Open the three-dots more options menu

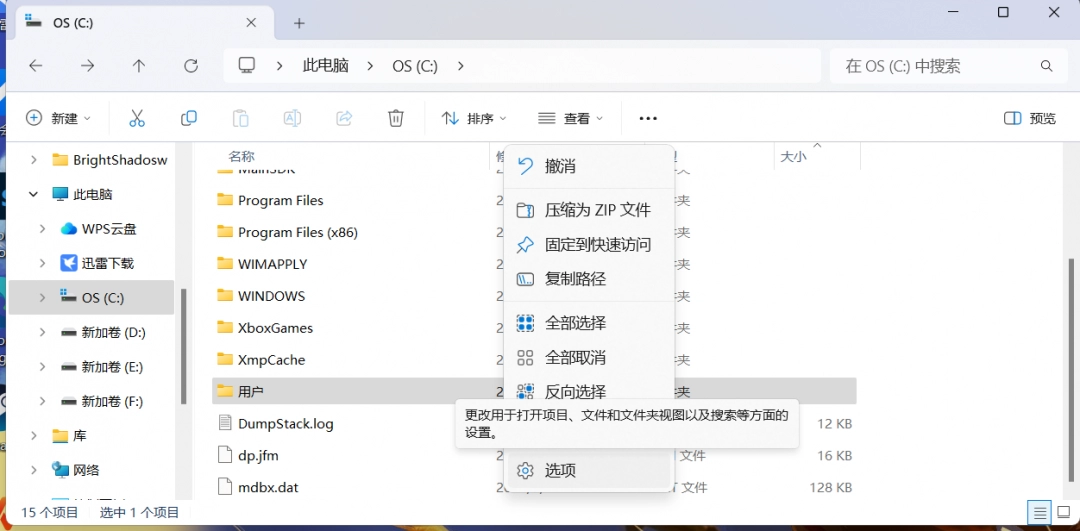point(648,118)
